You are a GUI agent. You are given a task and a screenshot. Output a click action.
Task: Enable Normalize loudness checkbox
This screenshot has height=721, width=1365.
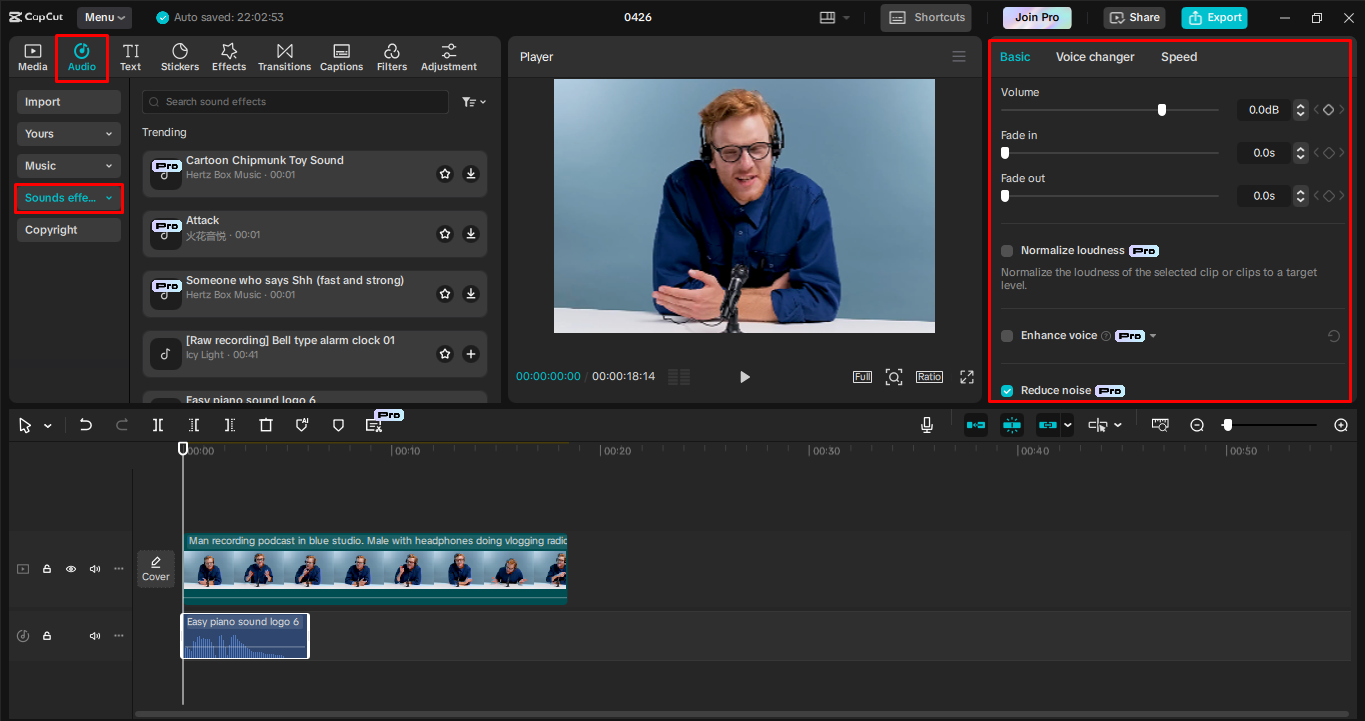pos(1007,251)
